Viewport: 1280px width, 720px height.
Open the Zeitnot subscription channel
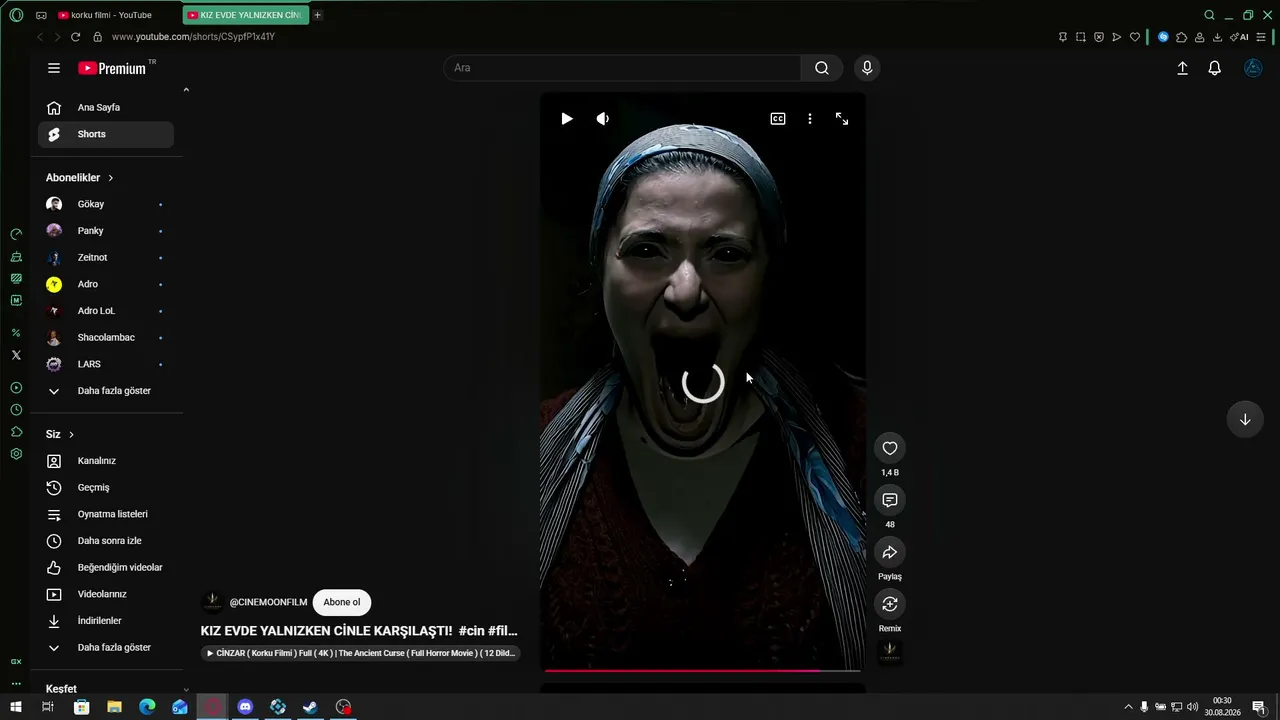pos(106,258)
